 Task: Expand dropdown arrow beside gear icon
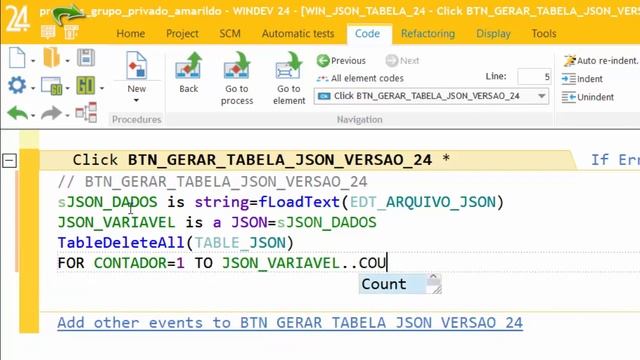coord(33,88)
